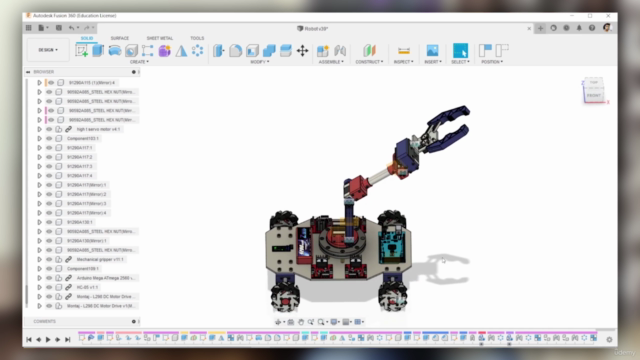Viewport: 640px width, 360px height.
Task: Switch to the Surface tab
Action: (x=120, y=38)
